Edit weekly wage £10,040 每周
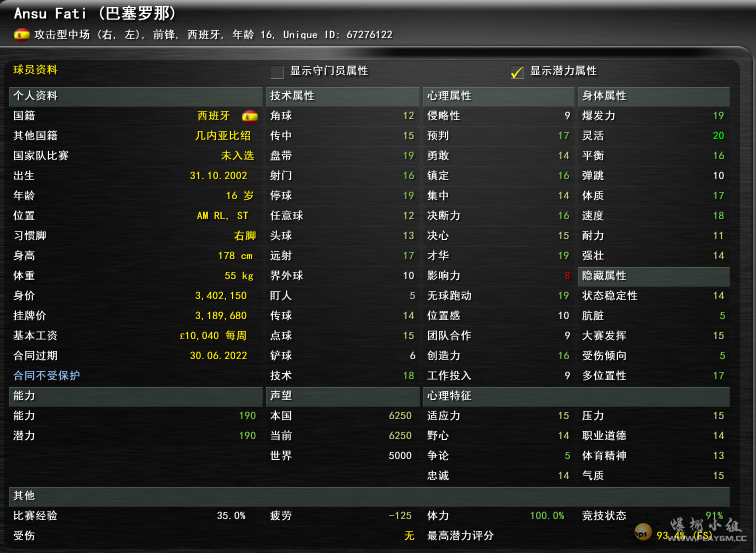The height and width of the screenshot is (553, 756). [x=213, y=336]
